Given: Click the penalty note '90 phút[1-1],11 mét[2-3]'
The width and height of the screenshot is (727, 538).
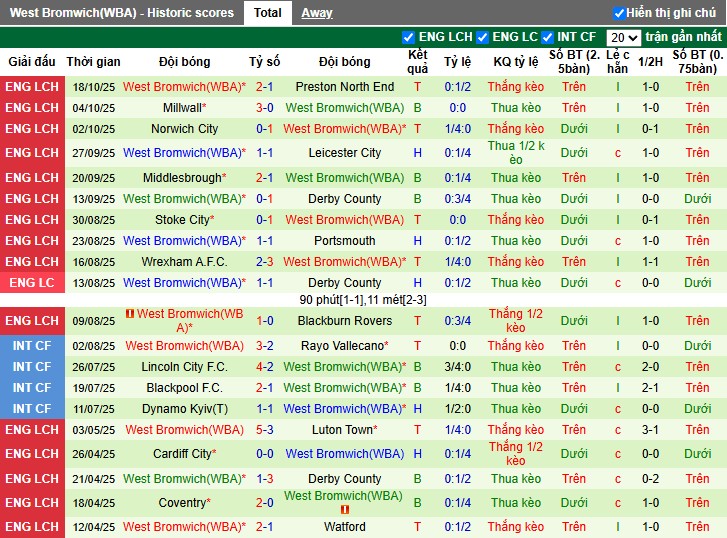Looking at the screenshot, I should tap(363, 300).
